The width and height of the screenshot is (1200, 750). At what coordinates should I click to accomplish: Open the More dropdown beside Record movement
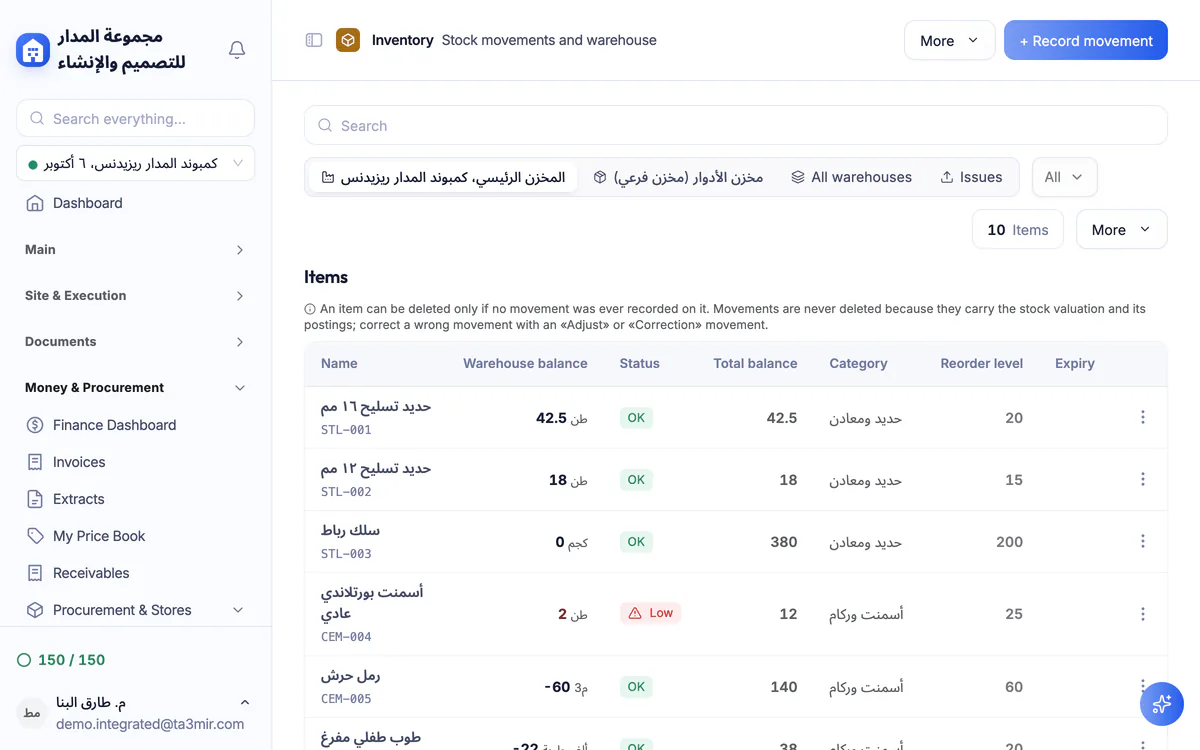click(x=950, y=41)
